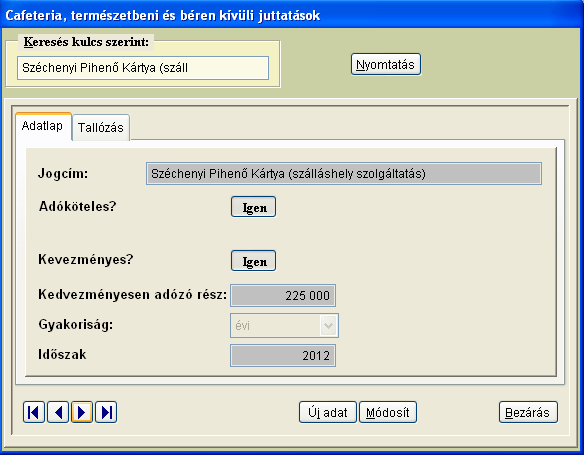
Task: Open the Gyakoriság dropdown arrow
Action: [328, 326]
